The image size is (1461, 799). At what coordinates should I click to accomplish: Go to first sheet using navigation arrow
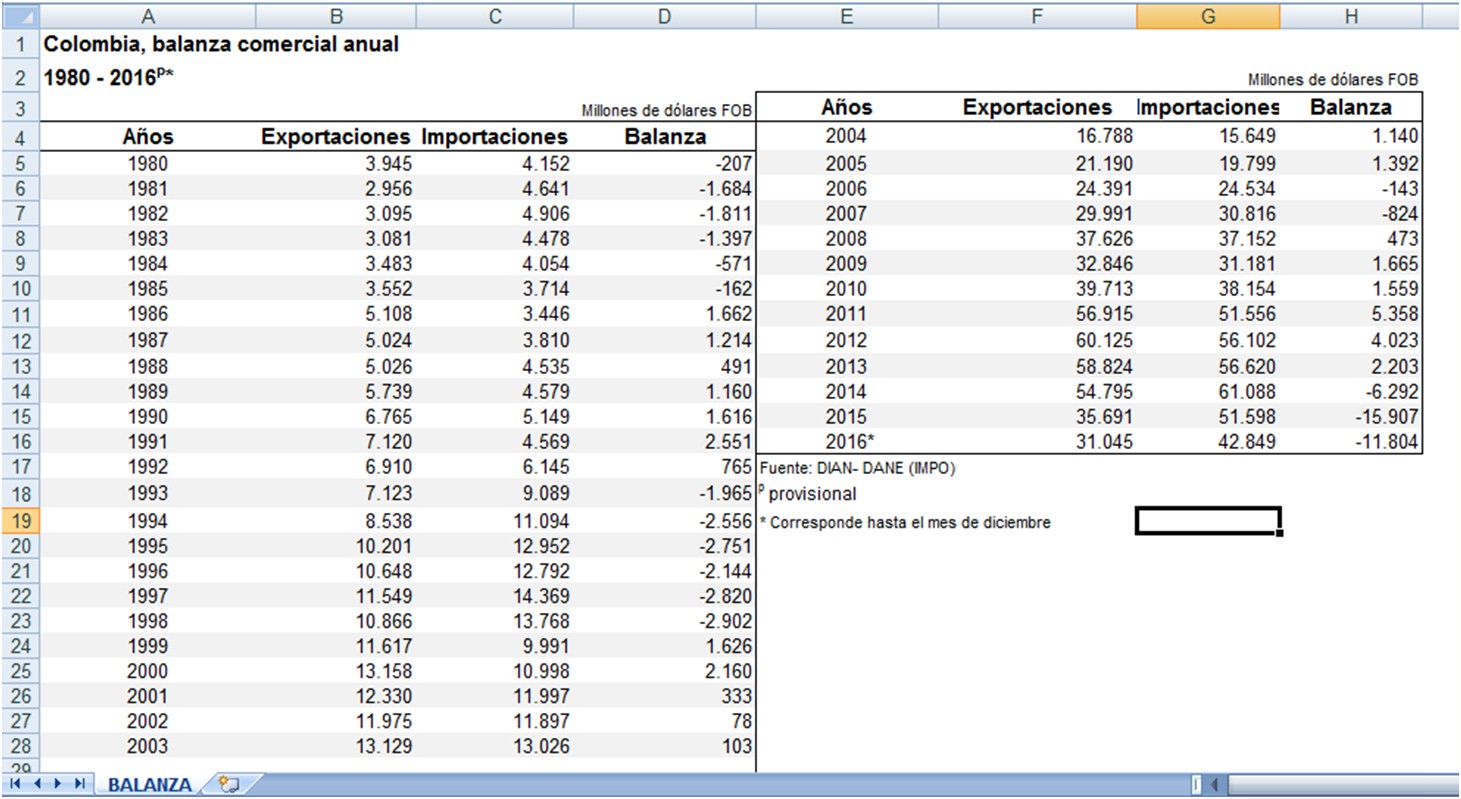coord(17,783)
